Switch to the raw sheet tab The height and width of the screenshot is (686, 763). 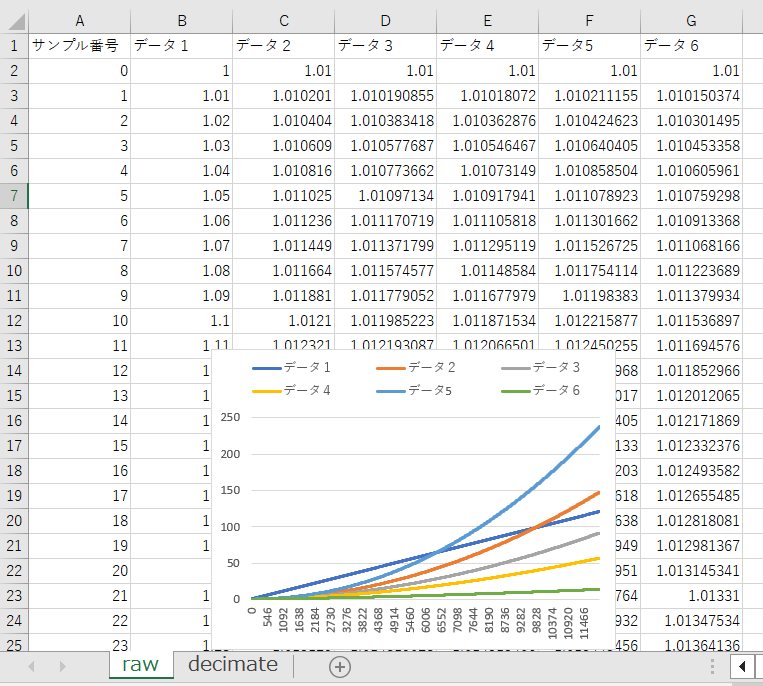click(x=141, y=665)
